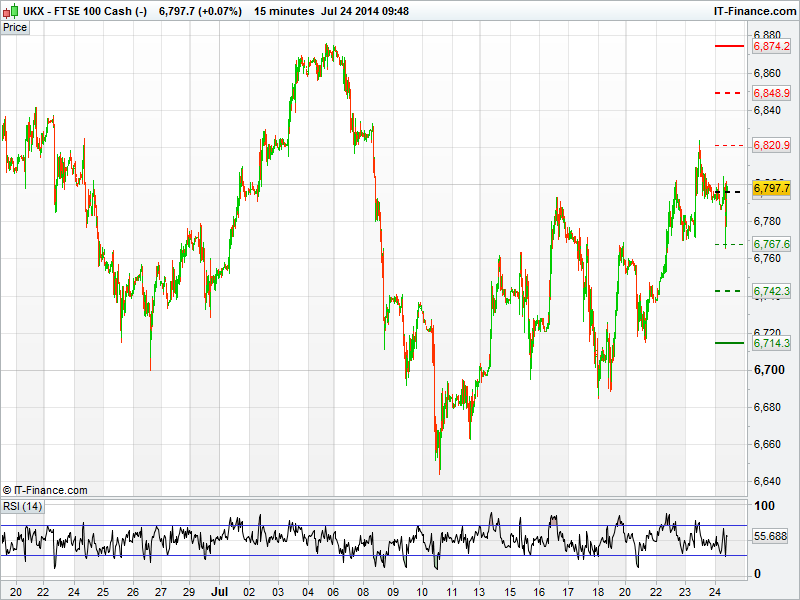800x600 pixels.
Task: Click the RSI value 55.688 label
Action: point(770,537)
